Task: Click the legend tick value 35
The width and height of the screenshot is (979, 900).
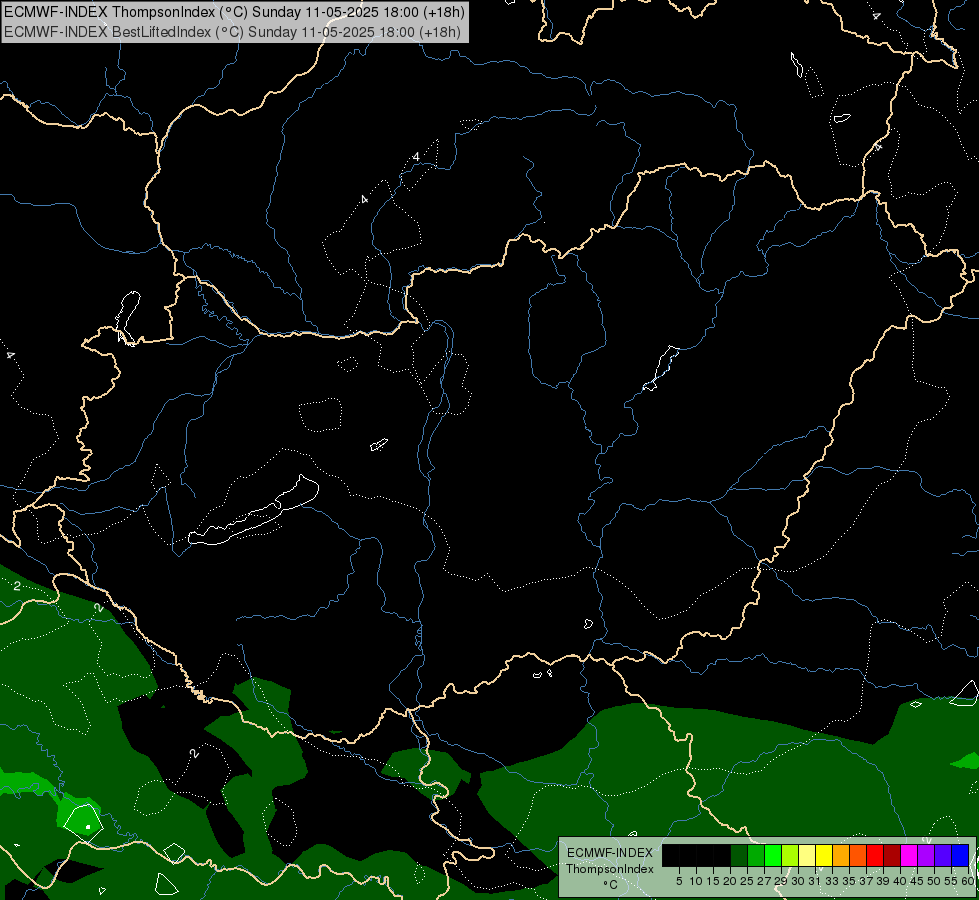Action: click(x=849, y=881)
